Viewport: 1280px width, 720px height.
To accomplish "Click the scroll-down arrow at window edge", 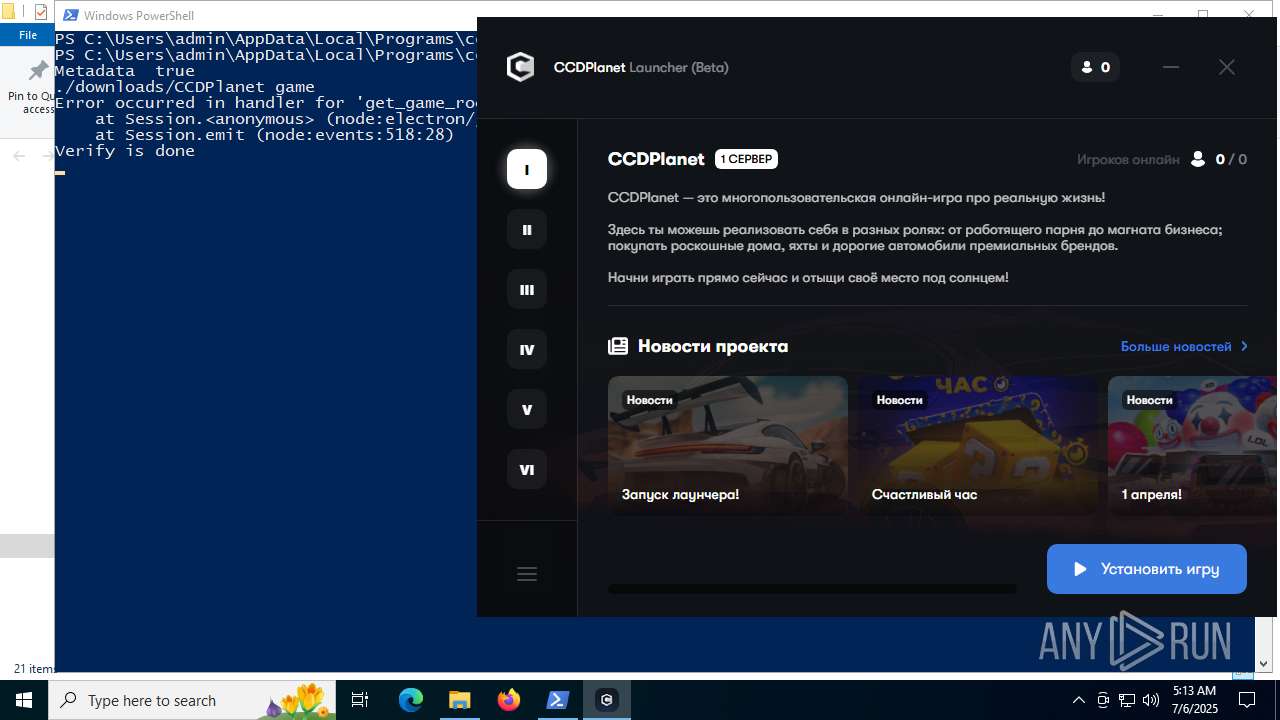I will click(1263, 663).
